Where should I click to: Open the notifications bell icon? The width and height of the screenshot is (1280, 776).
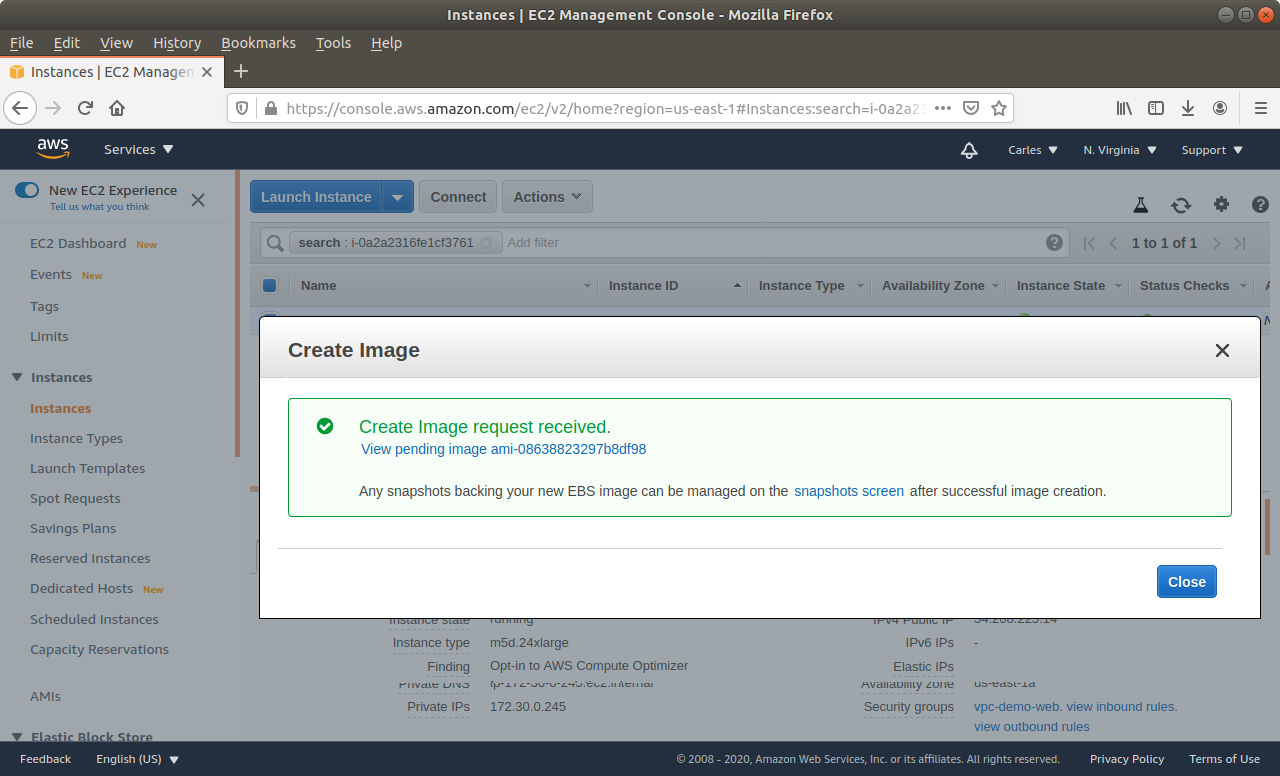coord(968,150)
